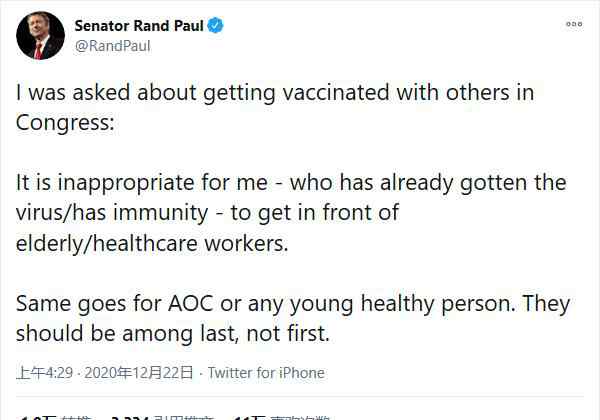This screenshot has height=420, width=600.
Task: Click the 上午4:29 timestamp
Action: [44, 373]
